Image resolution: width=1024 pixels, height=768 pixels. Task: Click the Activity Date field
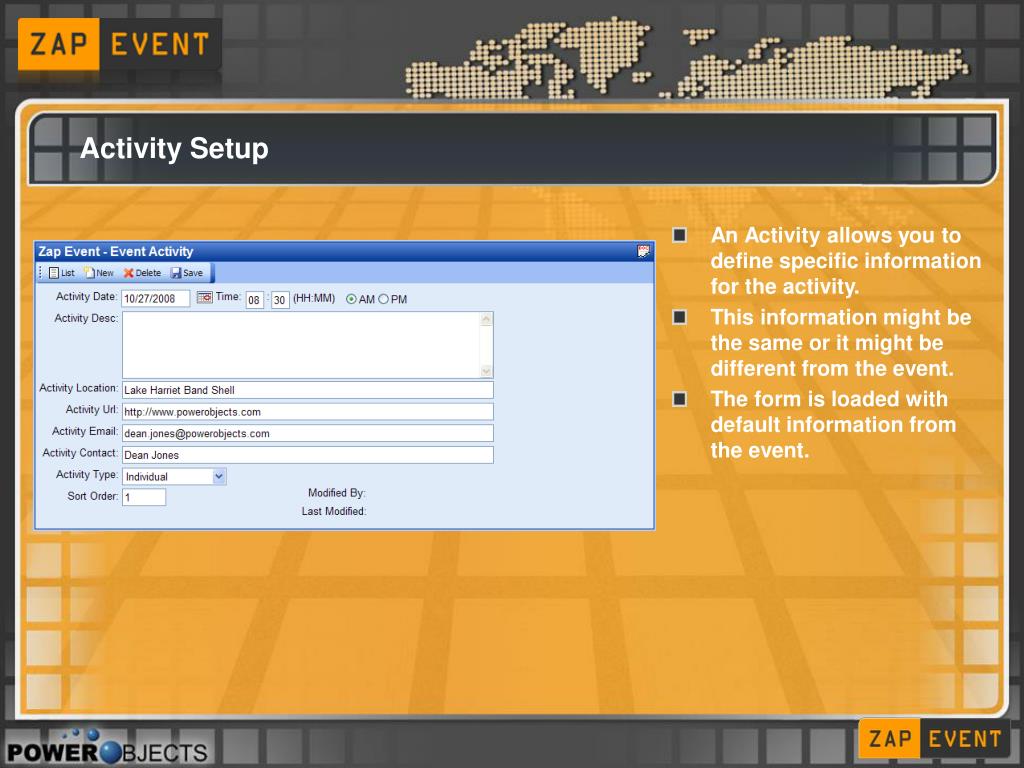point(155,298)
